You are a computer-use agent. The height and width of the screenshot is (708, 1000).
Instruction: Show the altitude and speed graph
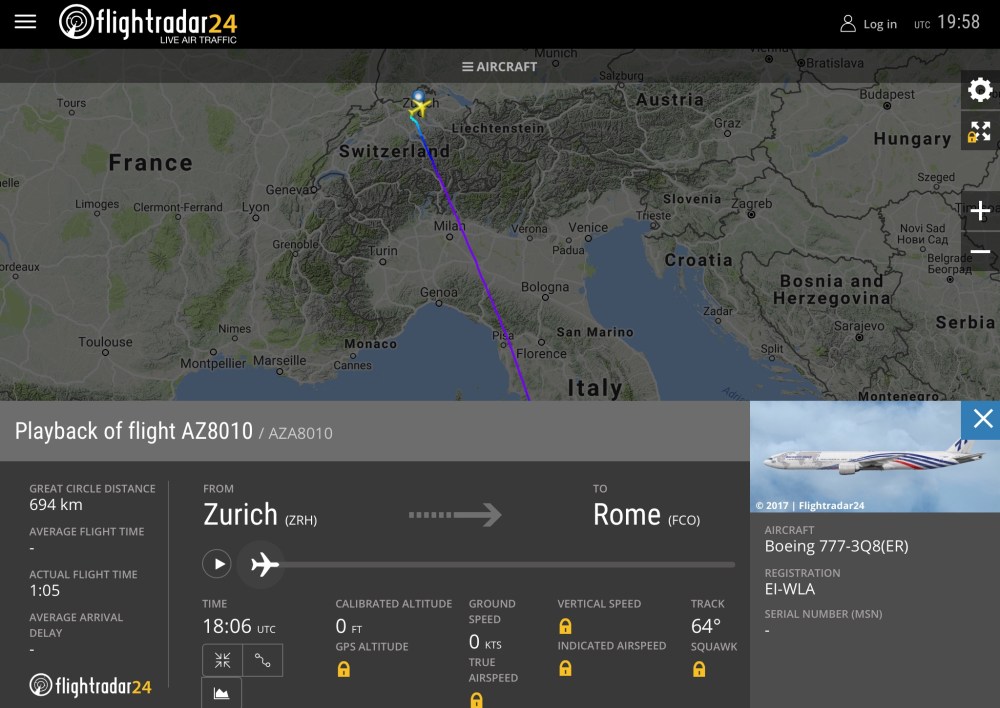tap(222, 693)
